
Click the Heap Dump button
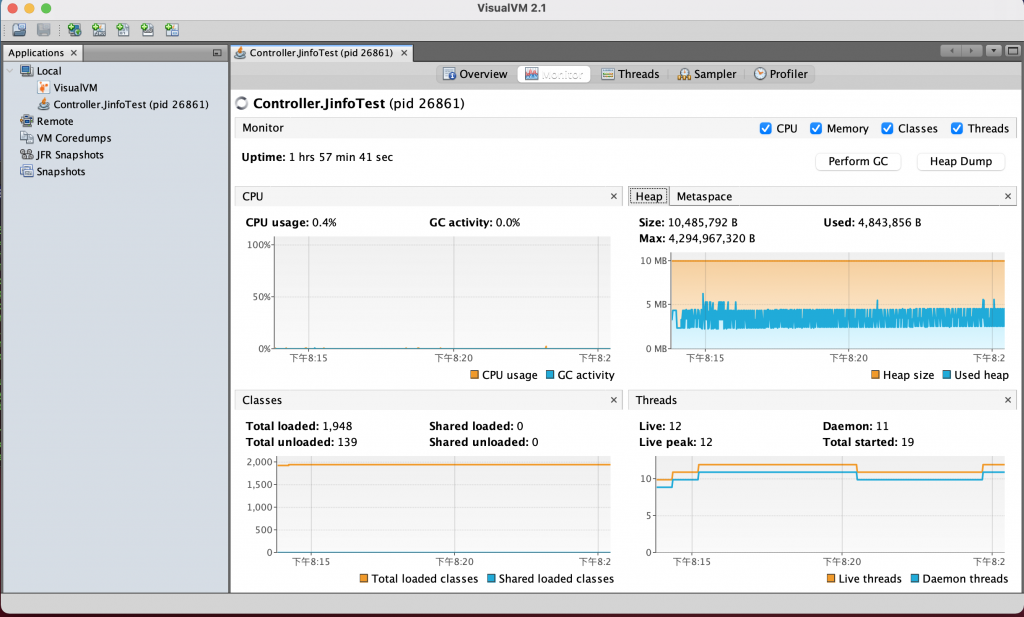961,161
